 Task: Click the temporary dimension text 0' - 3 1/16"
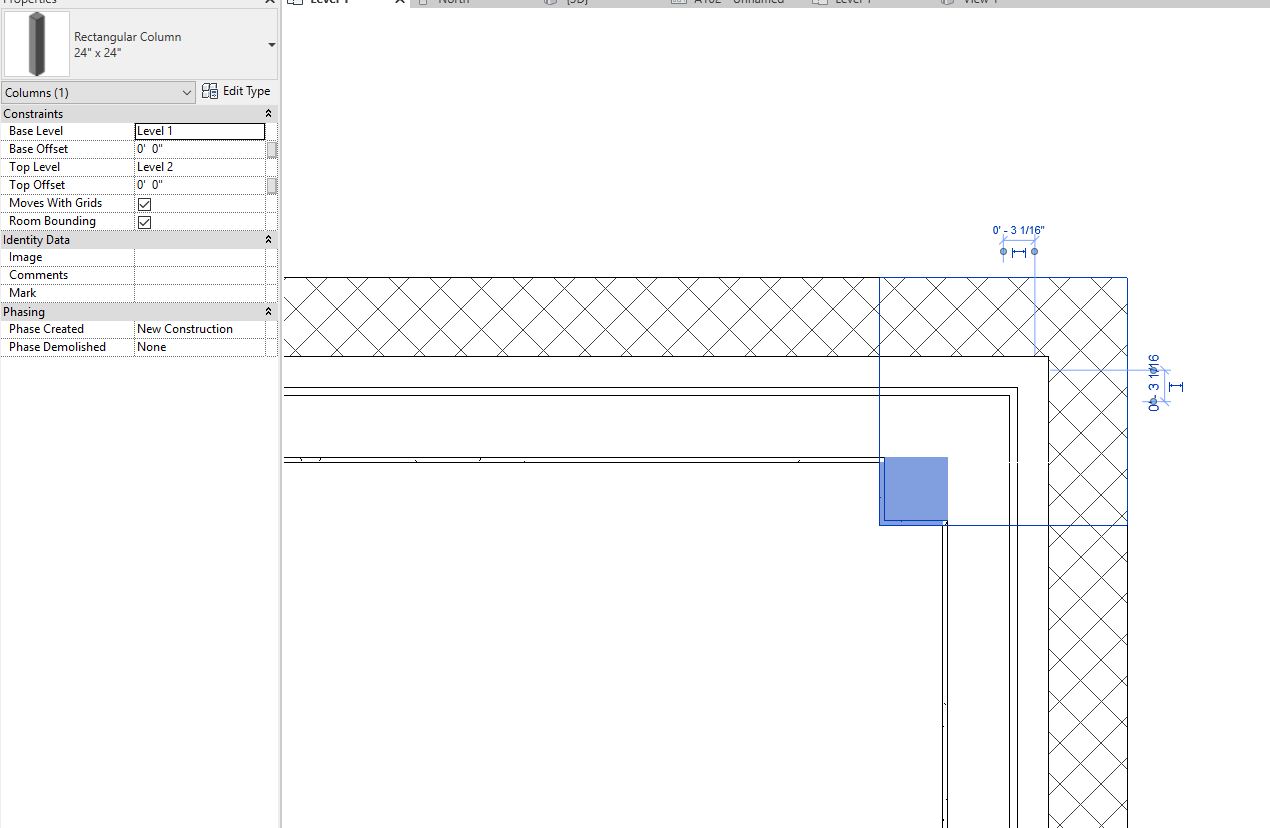1019,230
